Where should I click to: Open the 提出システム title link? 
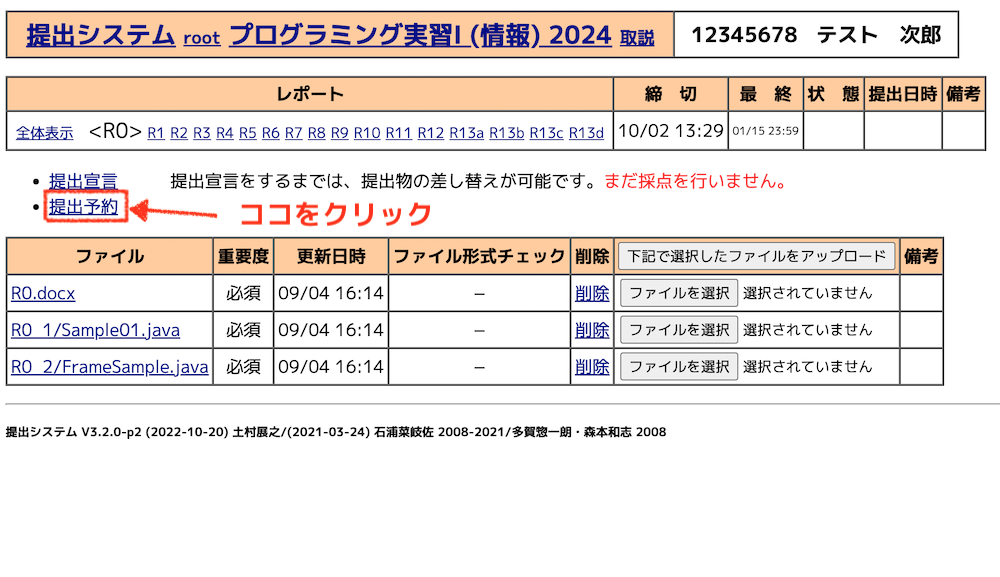pos(100,36)
